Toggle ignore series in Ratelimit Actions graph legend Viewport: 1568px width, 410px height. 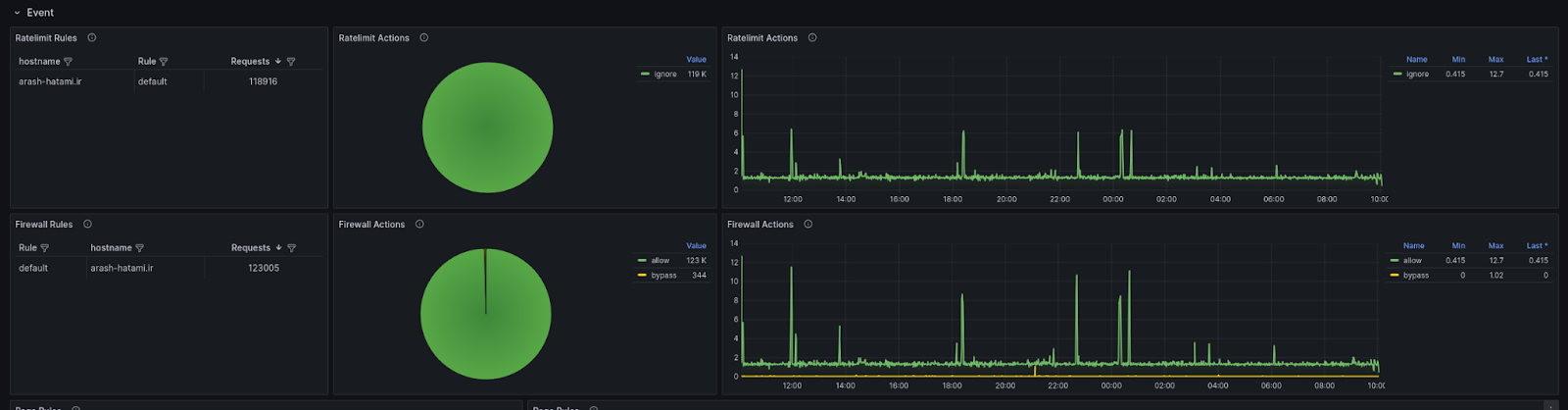coord(1417,75)
